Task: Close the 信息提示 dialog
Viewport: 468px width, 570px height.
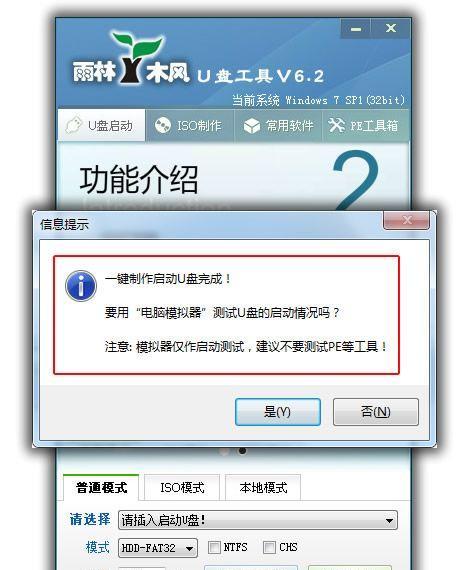Action: (407, 220)
